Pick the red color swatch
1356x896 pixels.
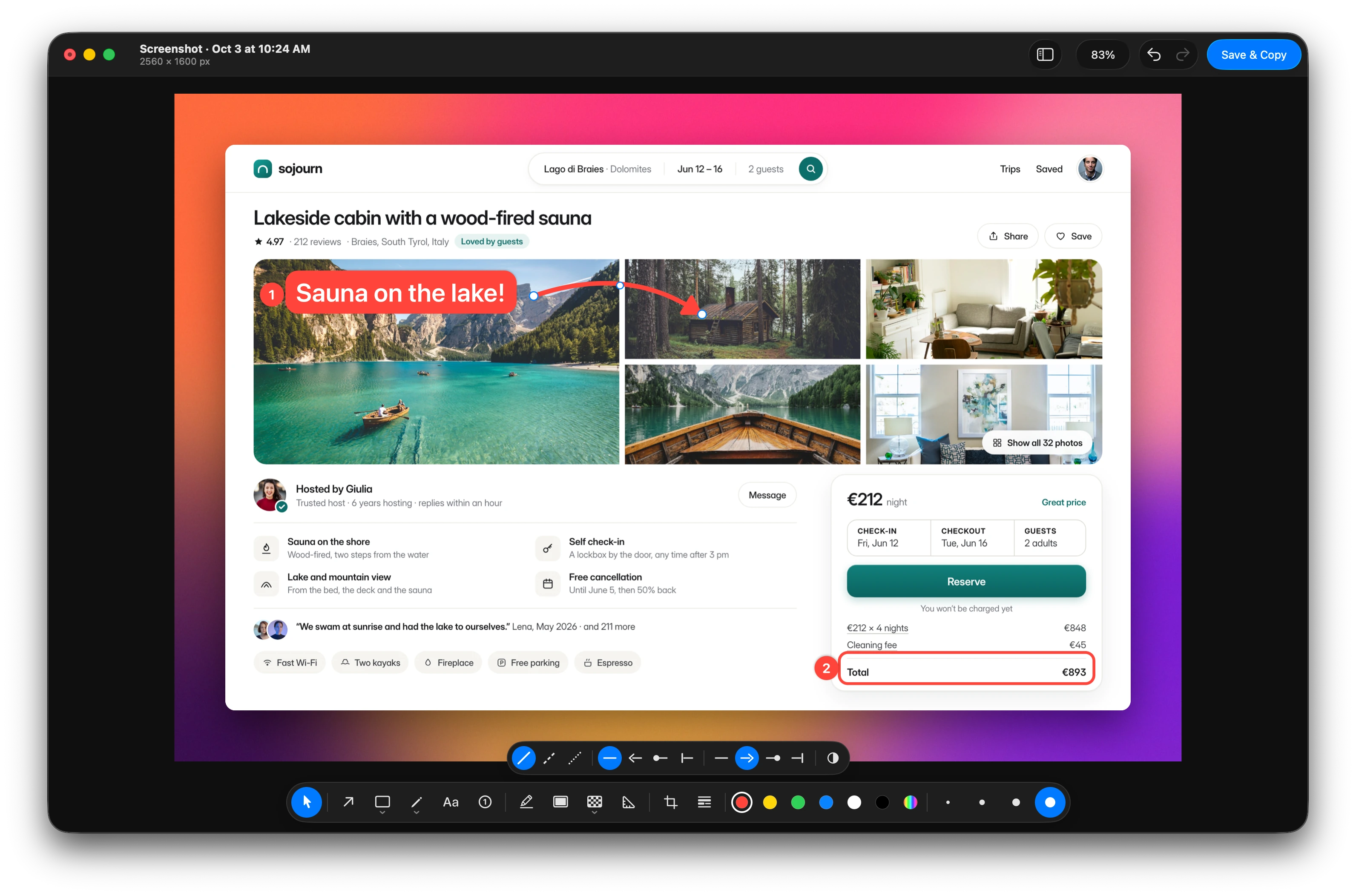pos(741,802)
